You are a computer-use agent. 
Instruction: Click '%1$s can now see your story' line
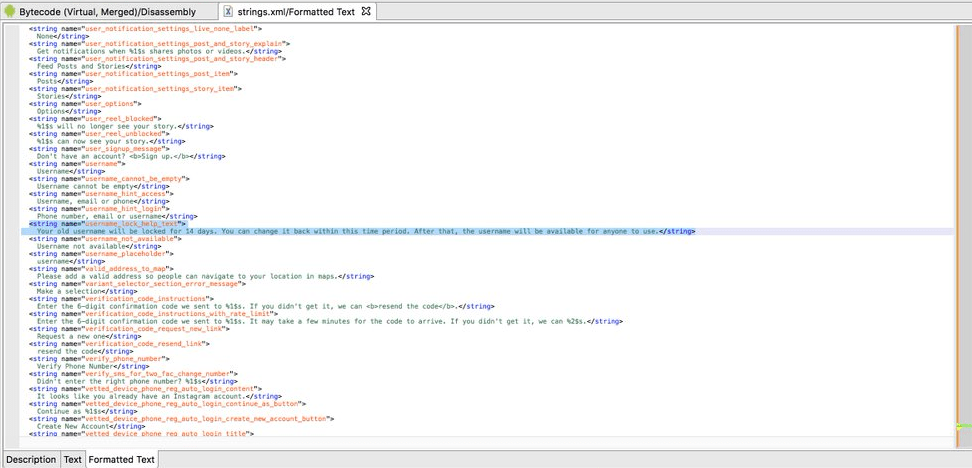113,141
